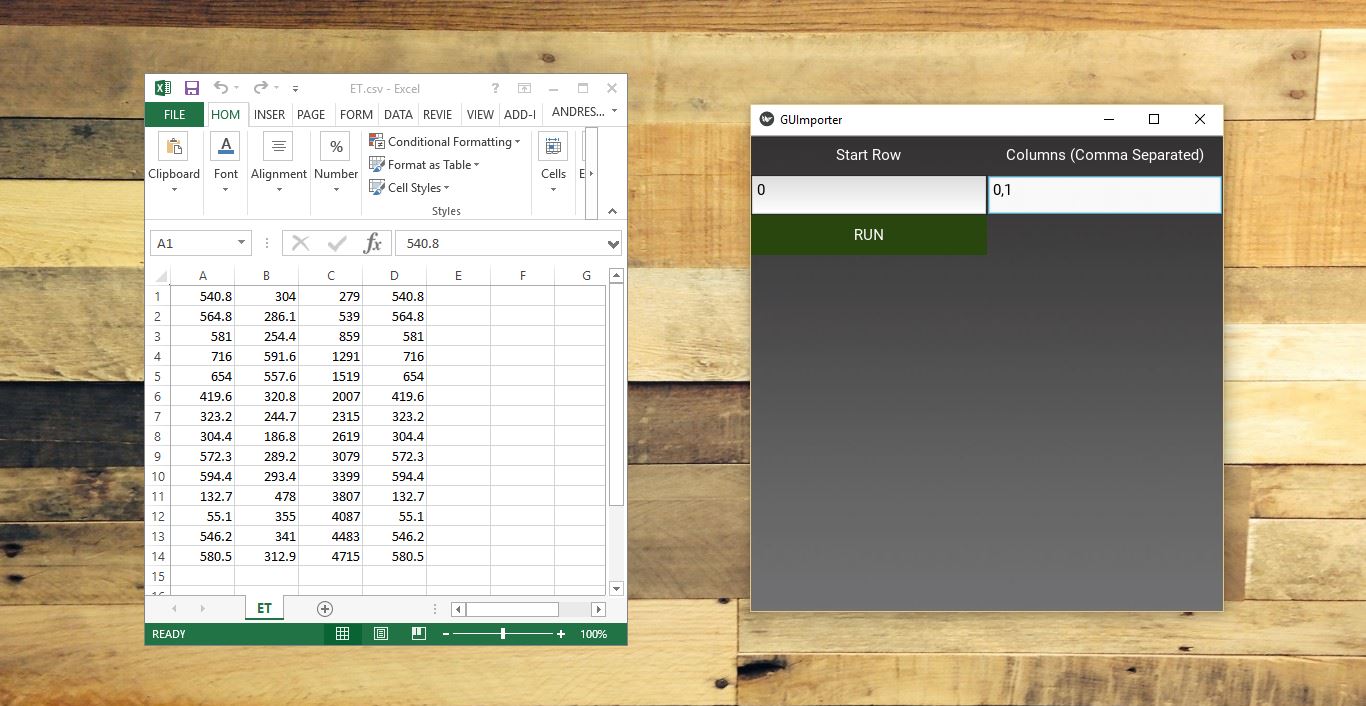Select the HOME ribbon tab

pyautogui.click(x=226, y=114)
